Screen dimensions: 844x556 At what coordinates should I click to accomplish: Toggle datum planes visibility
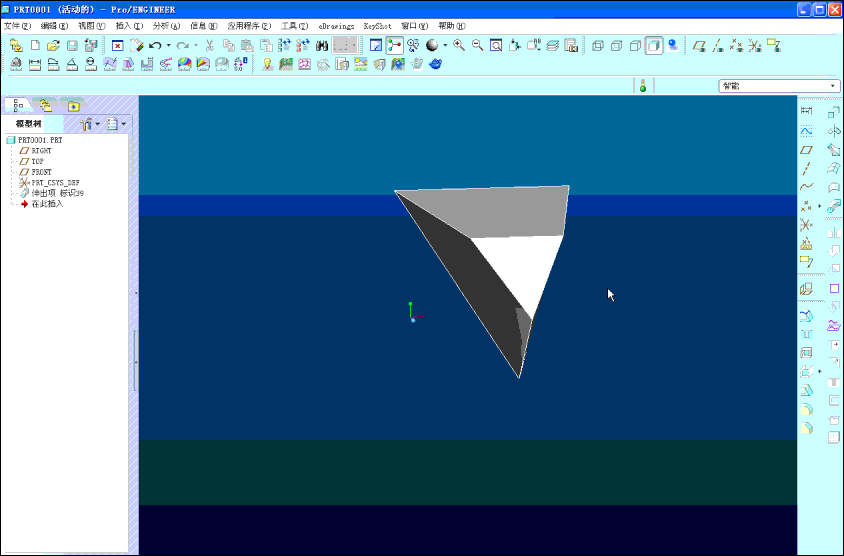699,46
